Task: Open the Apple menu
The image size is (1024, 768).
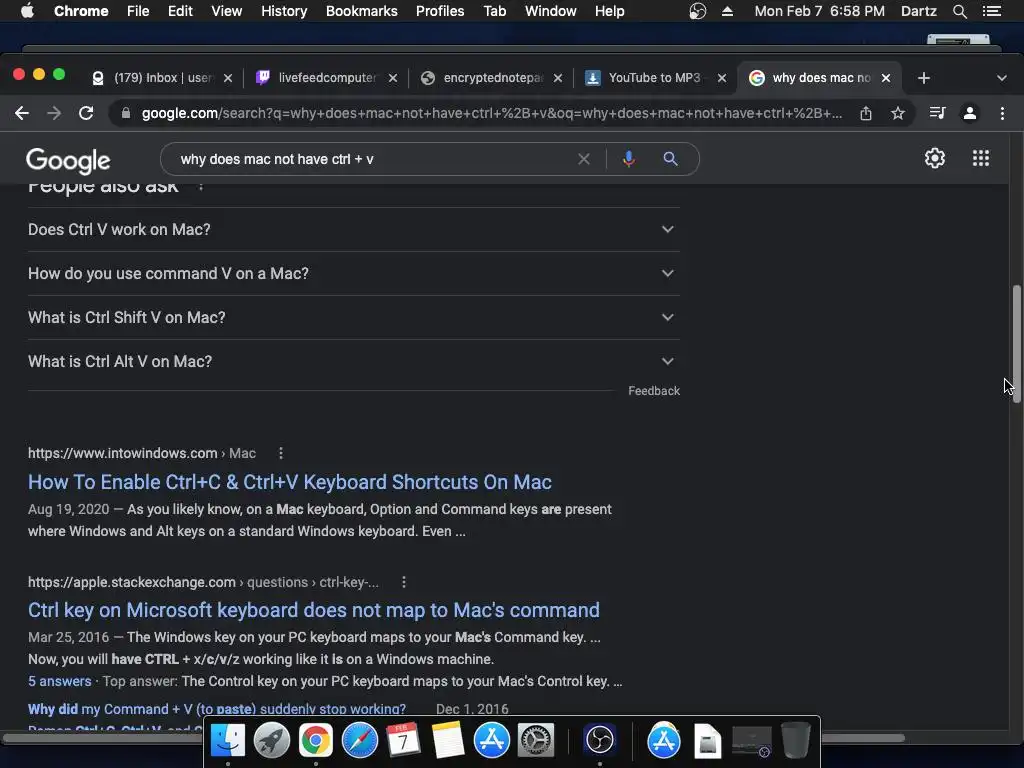Action: (27, 11)
